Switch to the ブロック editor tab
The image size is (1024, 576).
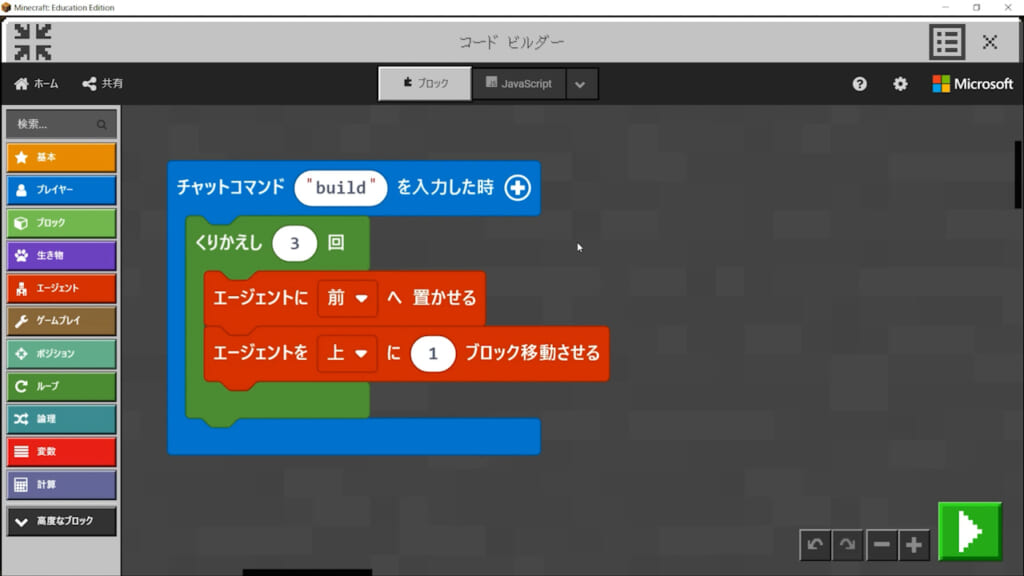[x=425, y=84]
